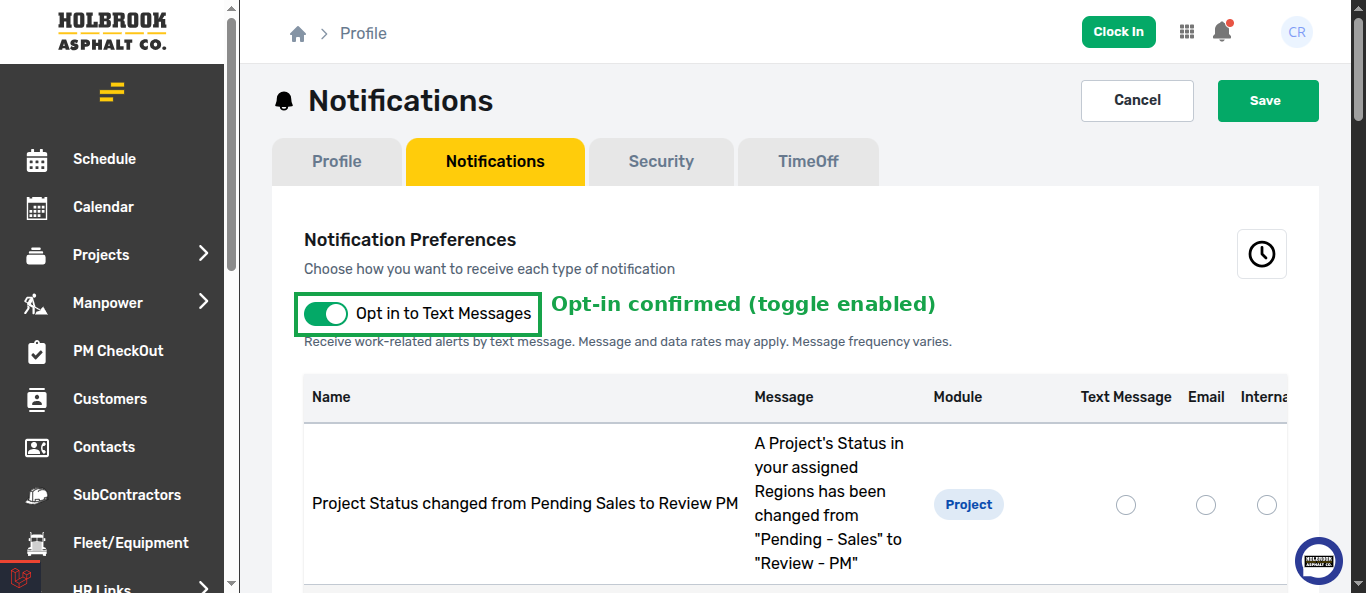Click the Message column header

tap(784, 397)
